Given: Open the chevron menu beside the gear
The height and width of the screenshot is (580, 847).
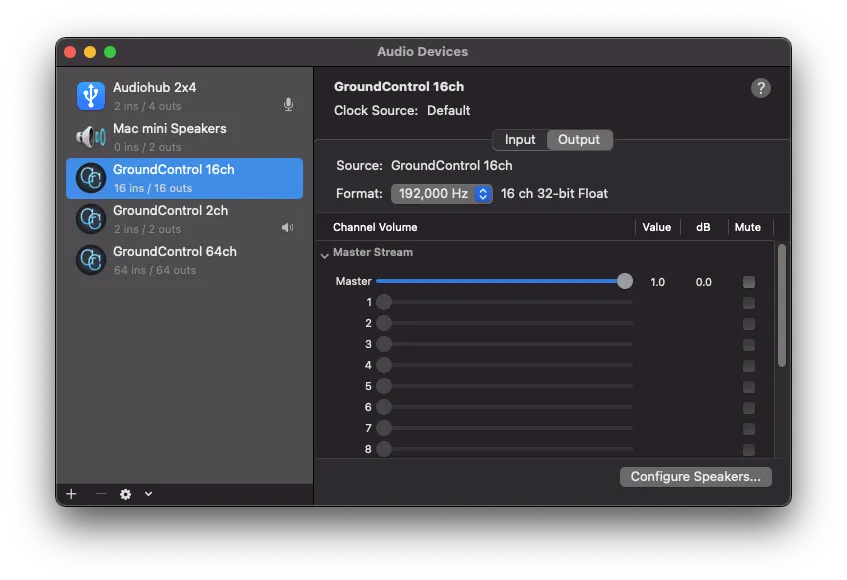Looking at the screenshot, I should [x=148, y=494].
